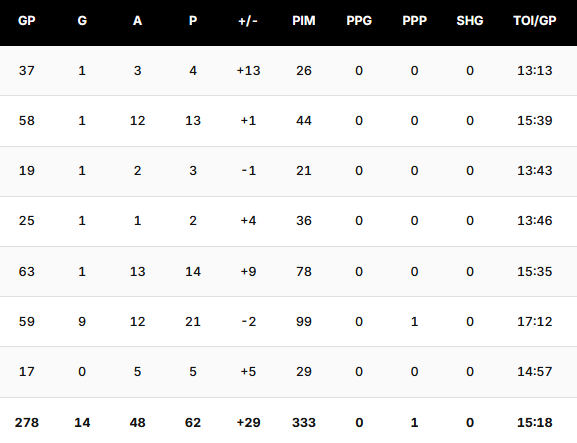Select the +13 plus-minus cell
The image size is (577, 443).
pyautogui.click(x=248, y=71)
